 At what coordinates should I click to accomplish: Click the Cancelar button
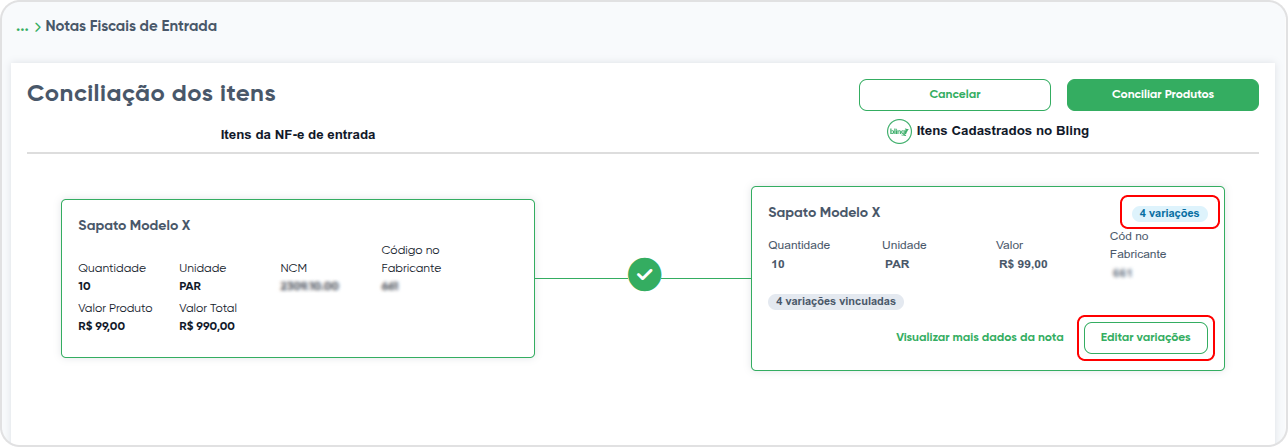[x=955, y=94]
